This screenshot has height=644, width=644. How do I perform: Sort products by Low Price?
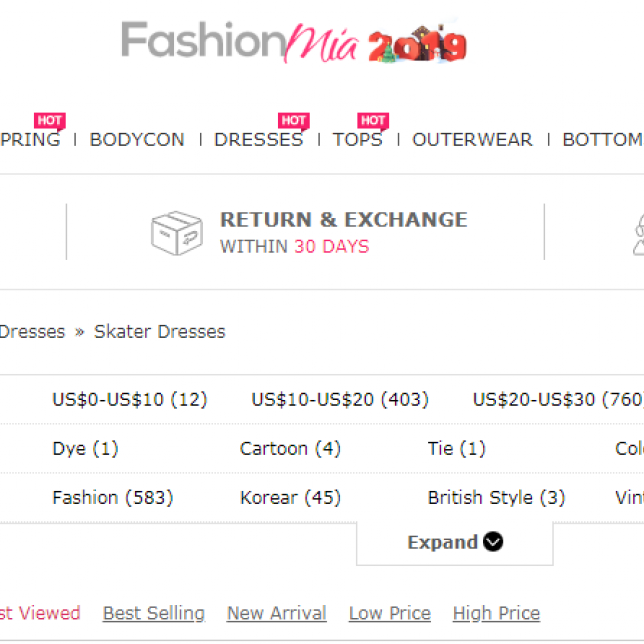pos(390,613)
